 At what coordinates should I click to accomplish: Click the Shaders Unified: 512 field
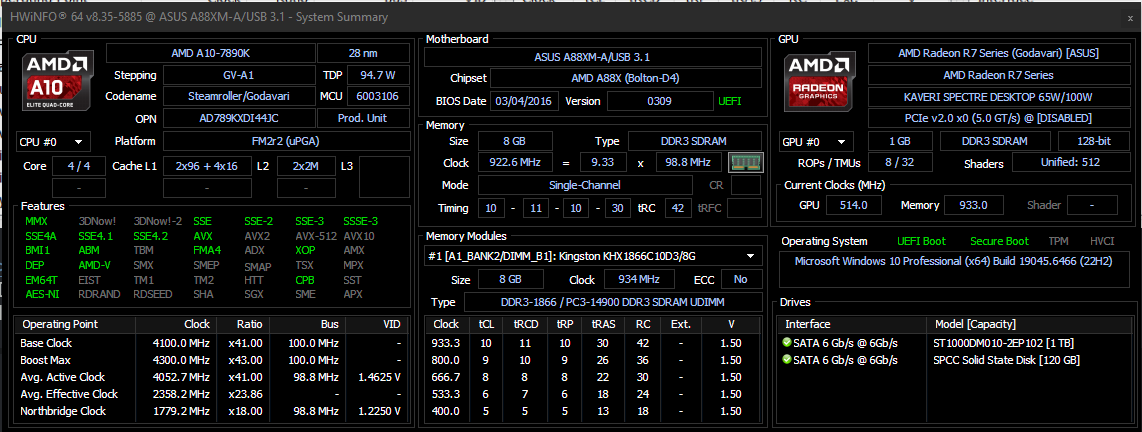point(1070,163)
